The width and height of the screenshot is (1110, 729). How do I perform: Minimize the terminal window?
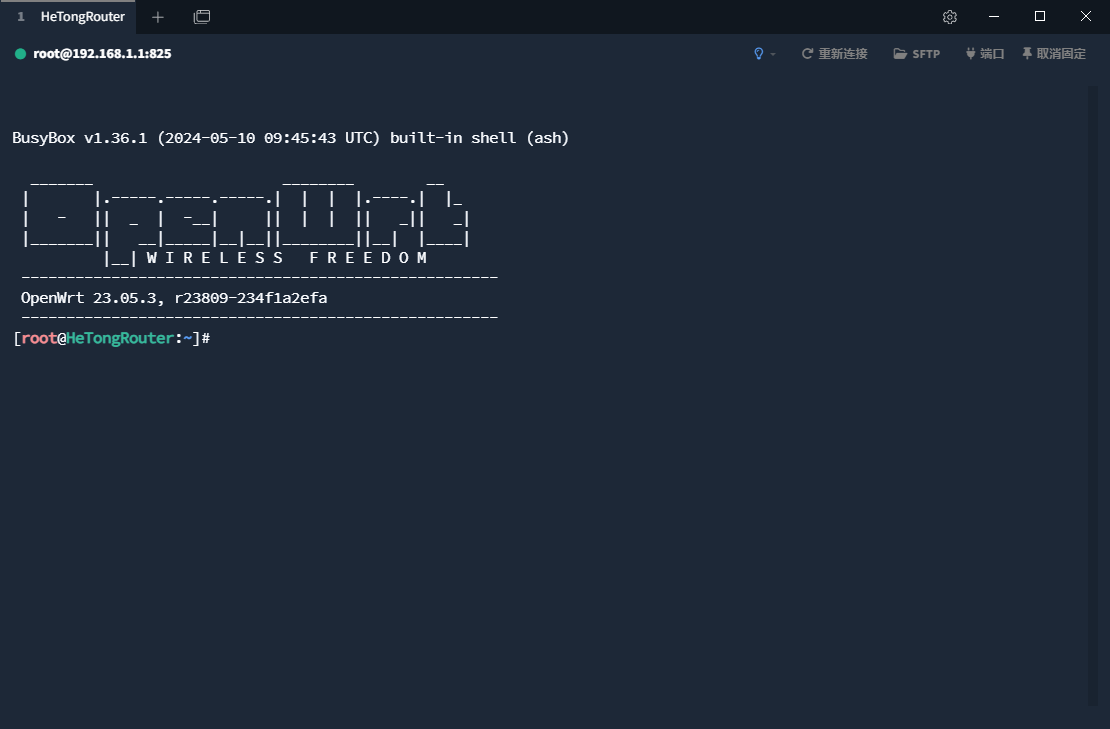[x=994, y=17]
